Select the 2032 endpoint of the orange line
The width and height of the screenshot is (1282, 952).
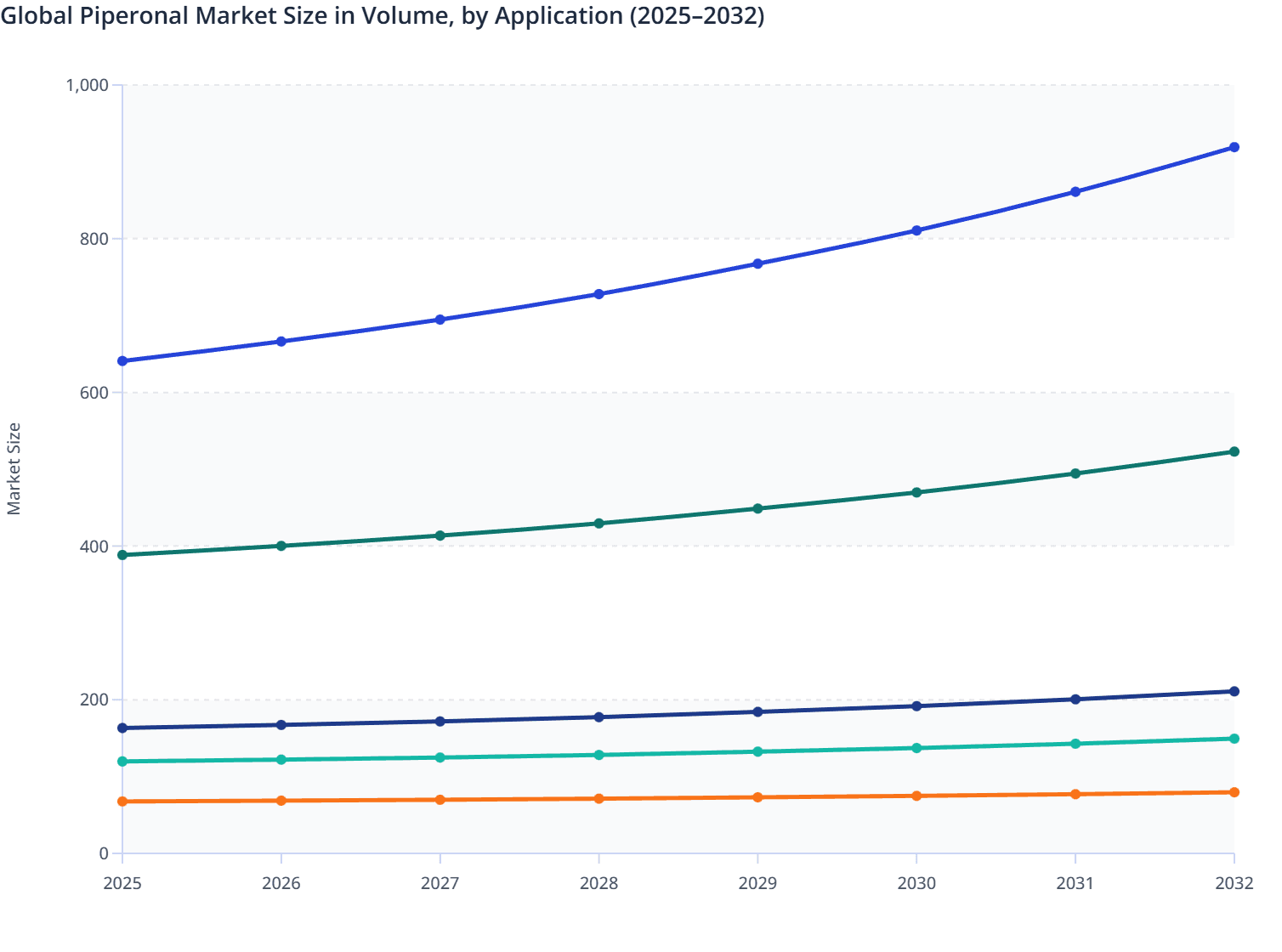1234,792
